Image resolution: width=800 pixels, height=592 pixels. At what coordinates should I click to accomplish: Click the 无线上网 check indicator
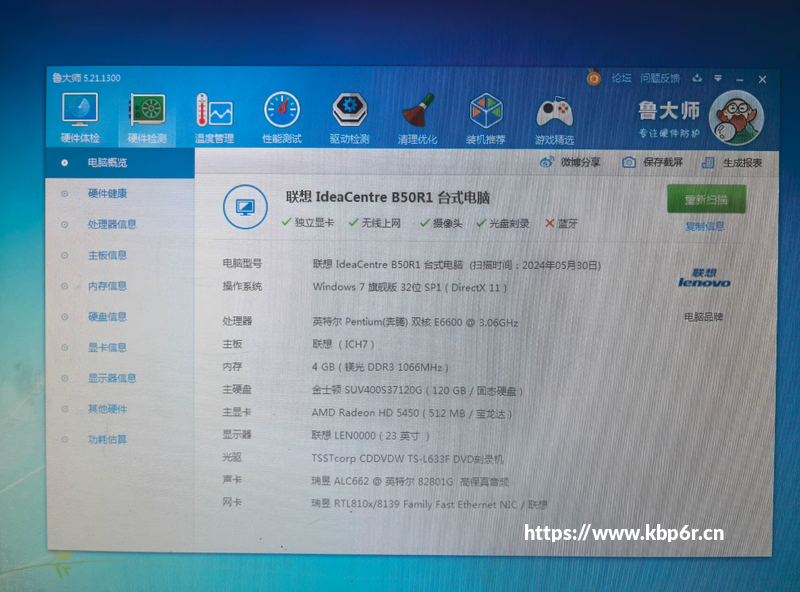[374, 223]
